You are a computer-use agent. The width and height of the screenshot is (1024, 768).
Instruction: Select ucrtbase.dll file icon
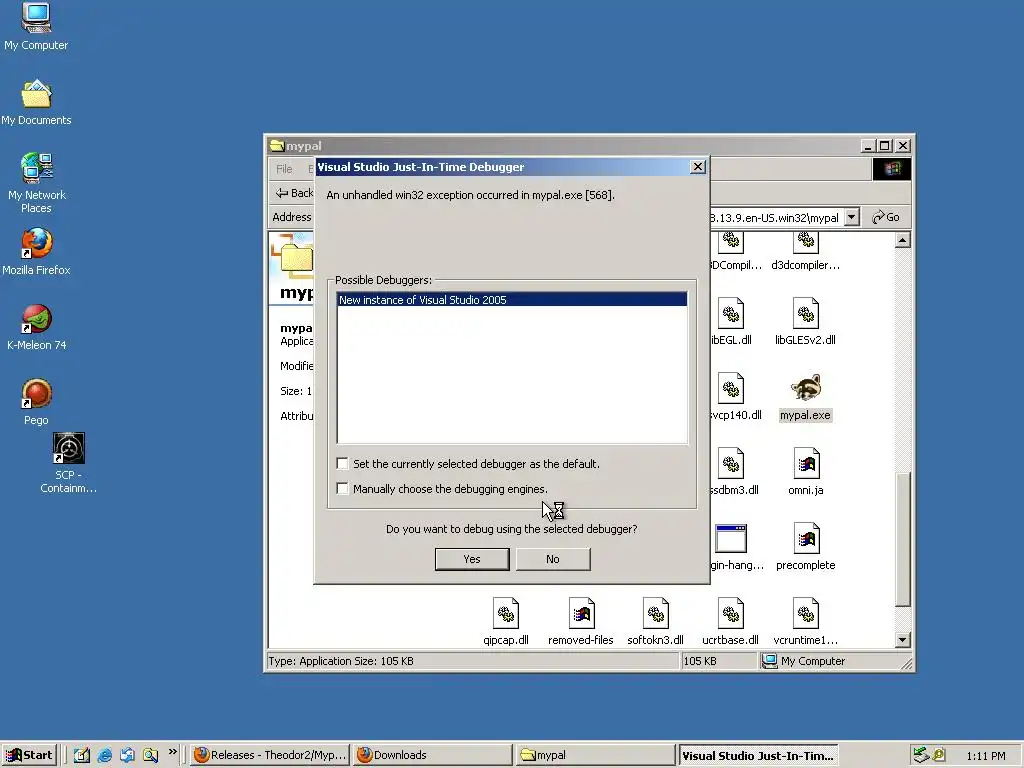[731, 614]
